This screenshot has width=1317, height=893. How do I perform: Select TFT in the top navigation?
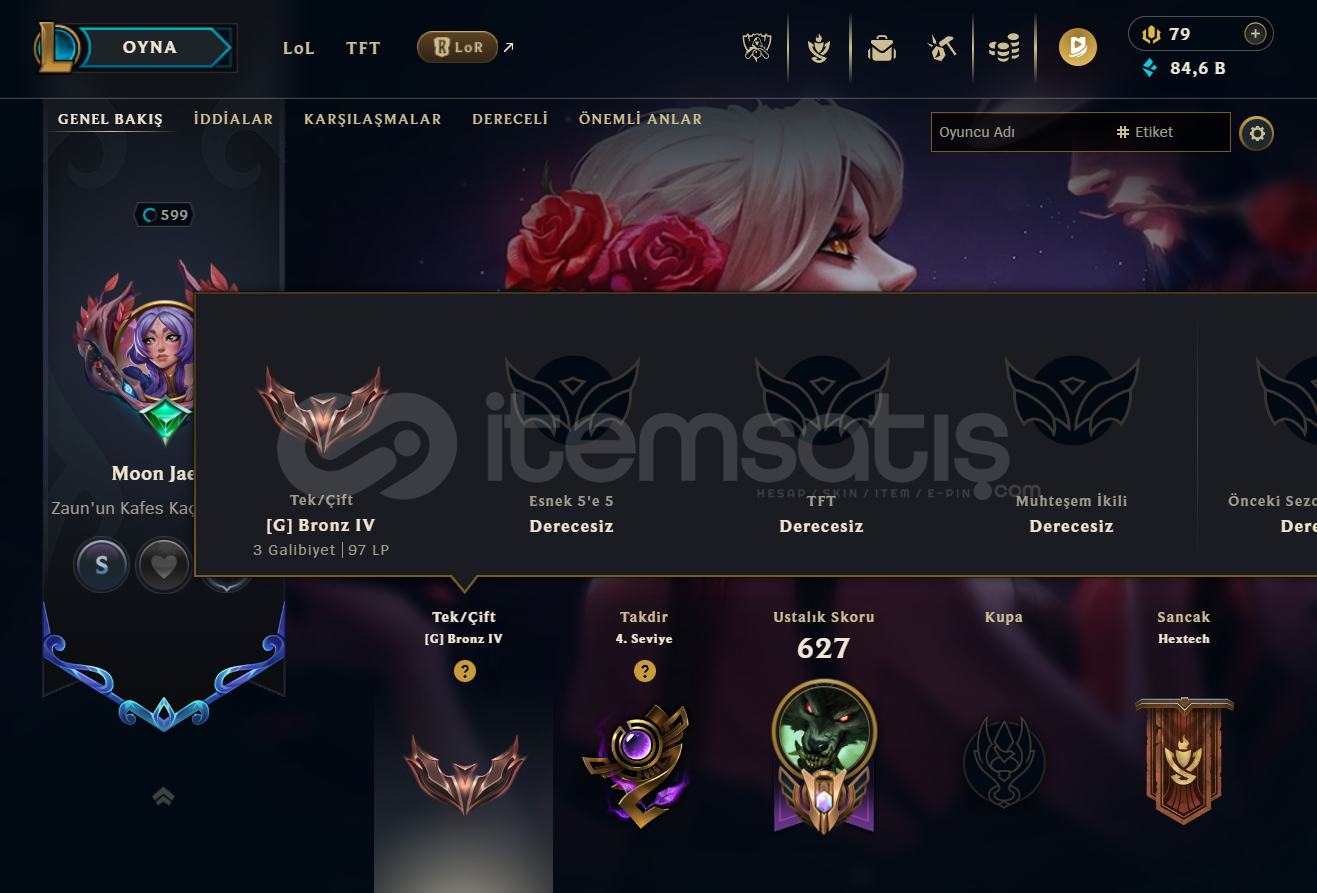click(363, 48)
